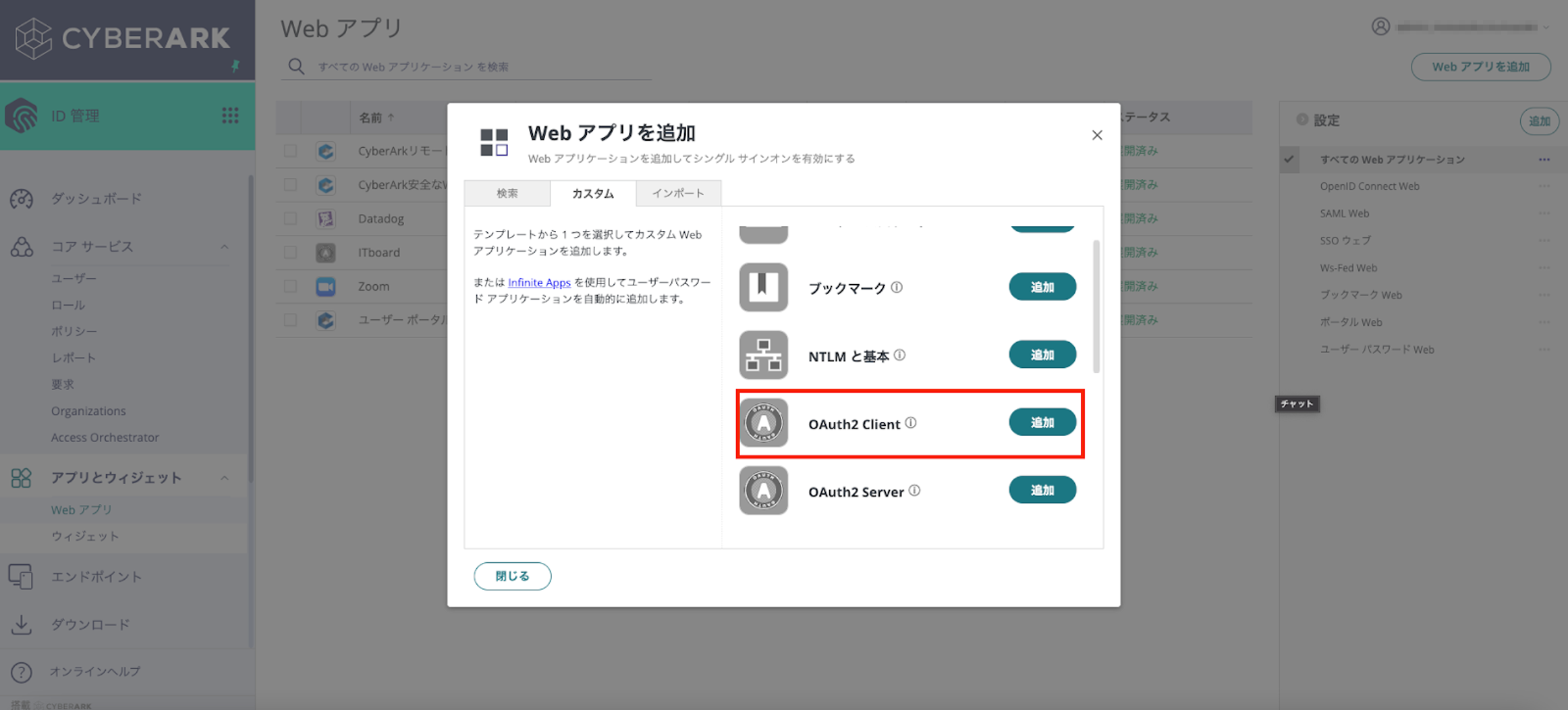This screenshot has height=710, width=1568.
Task: Open options menu for すべての Web アプリケーション
Action: pos(1544,160)
